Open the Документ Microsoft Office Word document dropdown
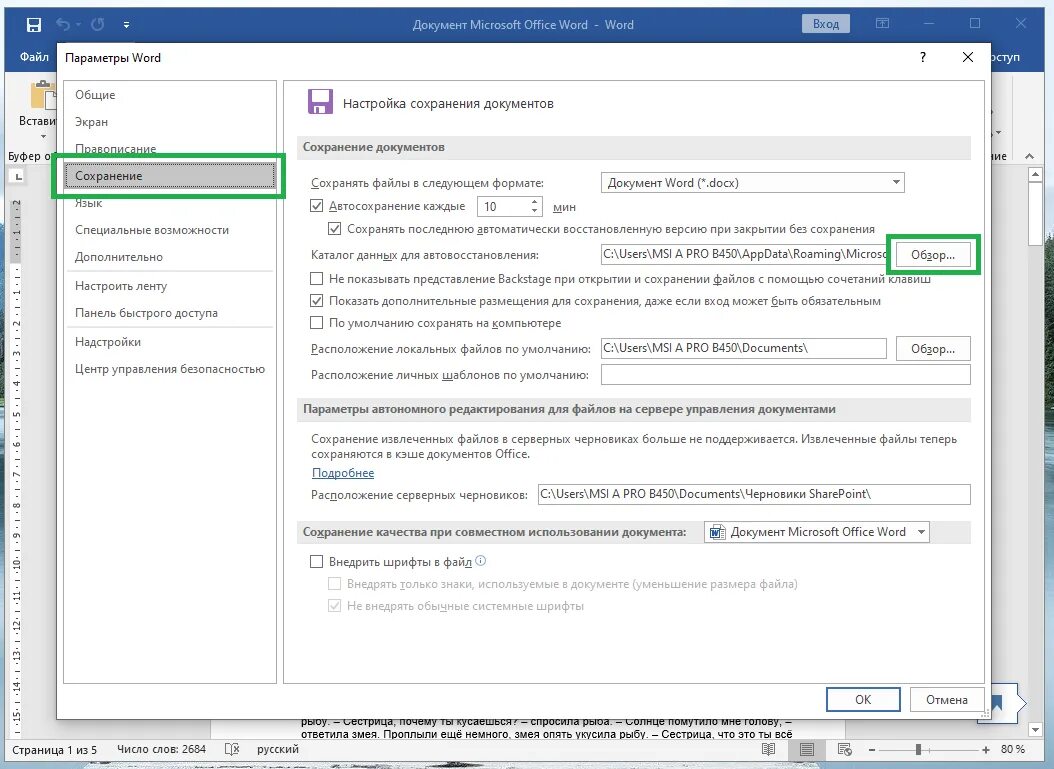1054x769 pixels. click(x=817, y=532)
